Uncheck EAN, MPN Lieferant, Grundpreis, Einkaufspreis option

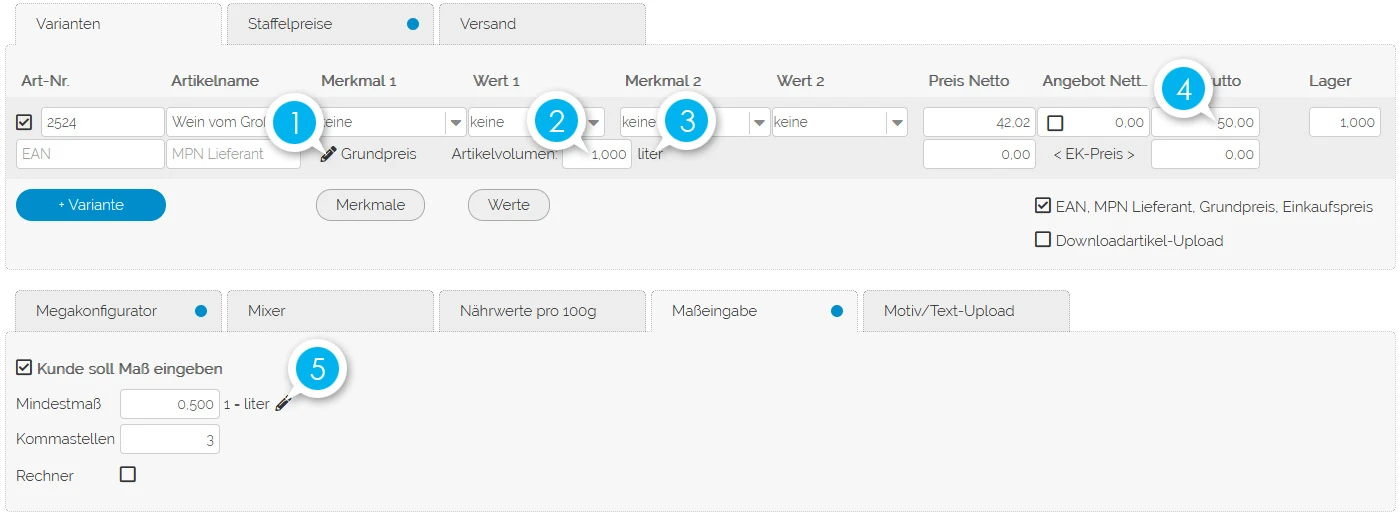pos(1043,206)
